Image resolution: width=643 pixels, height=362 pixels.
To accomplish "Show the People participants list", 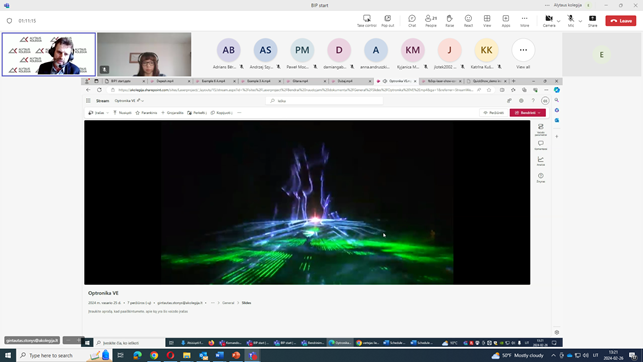I will tap(431, 20).
